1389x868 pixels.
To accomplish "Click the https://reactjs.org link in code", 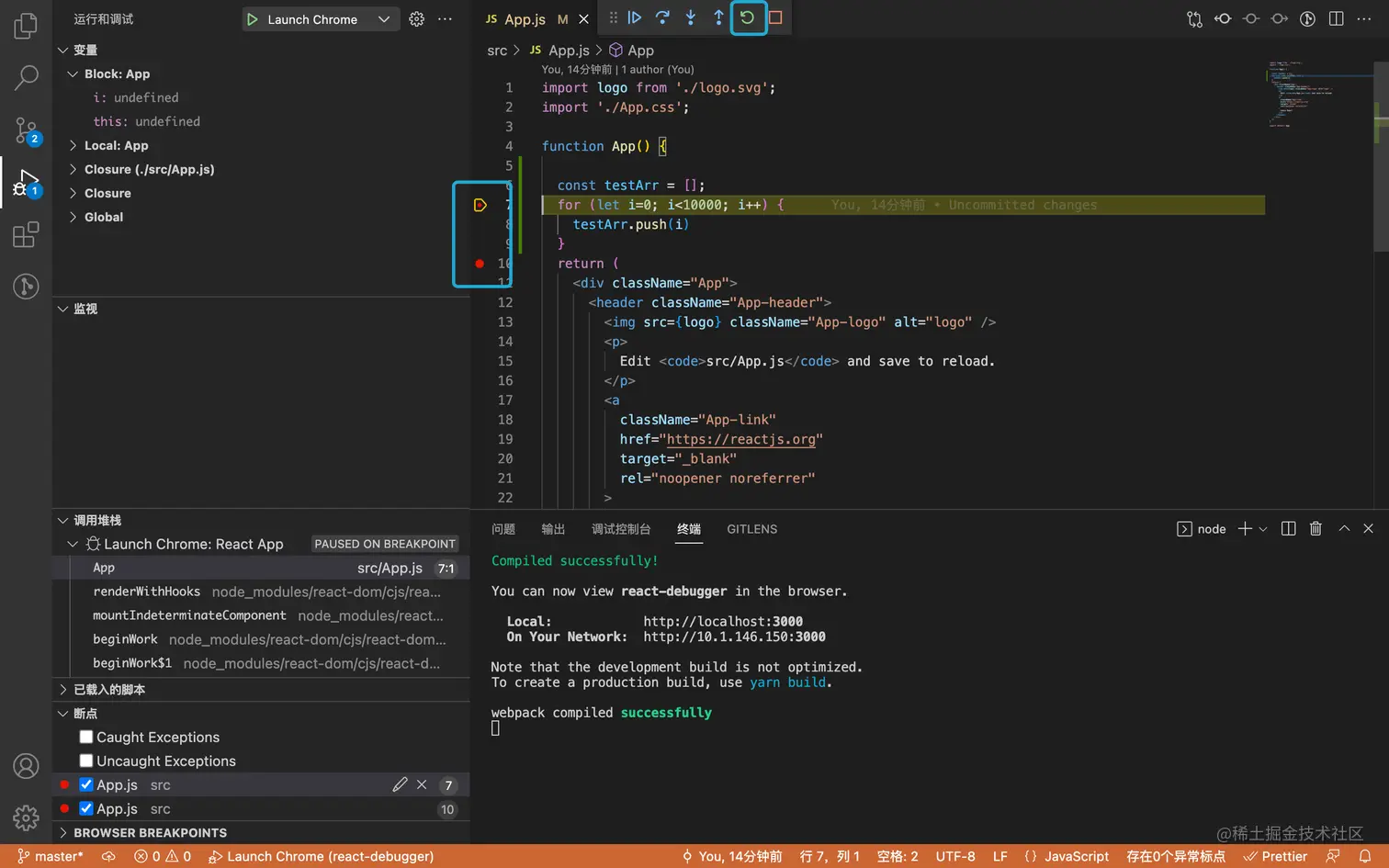I will (740, 439).
